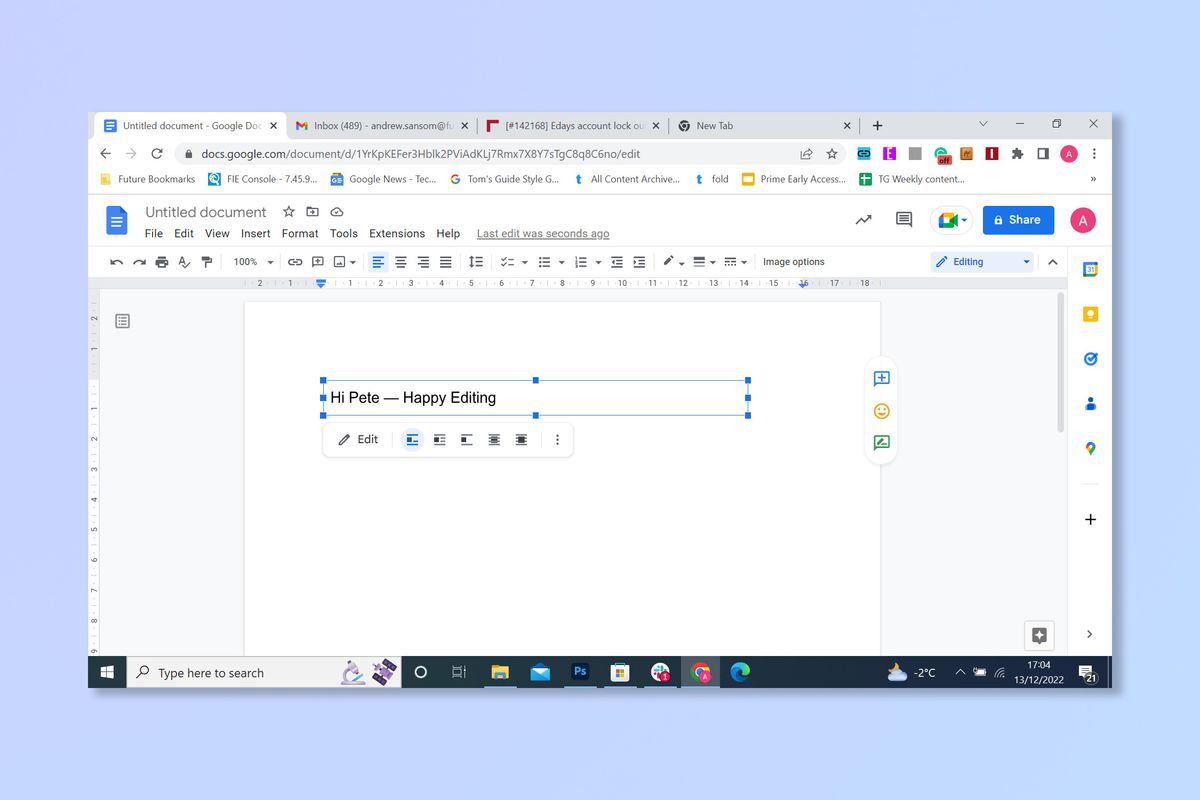1200x800 pixels.
Task: Open the Insert menu
Action: [x=255, y=233]
